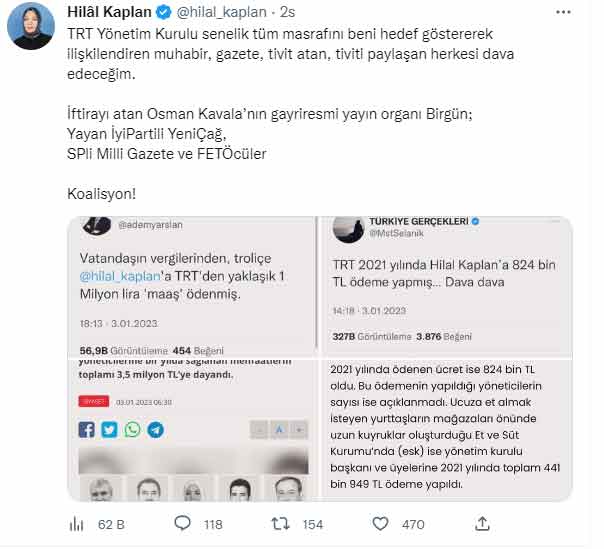The image size is (604, 549).
Task: Open the three-dot more options menu
Action: click(563, 12)
